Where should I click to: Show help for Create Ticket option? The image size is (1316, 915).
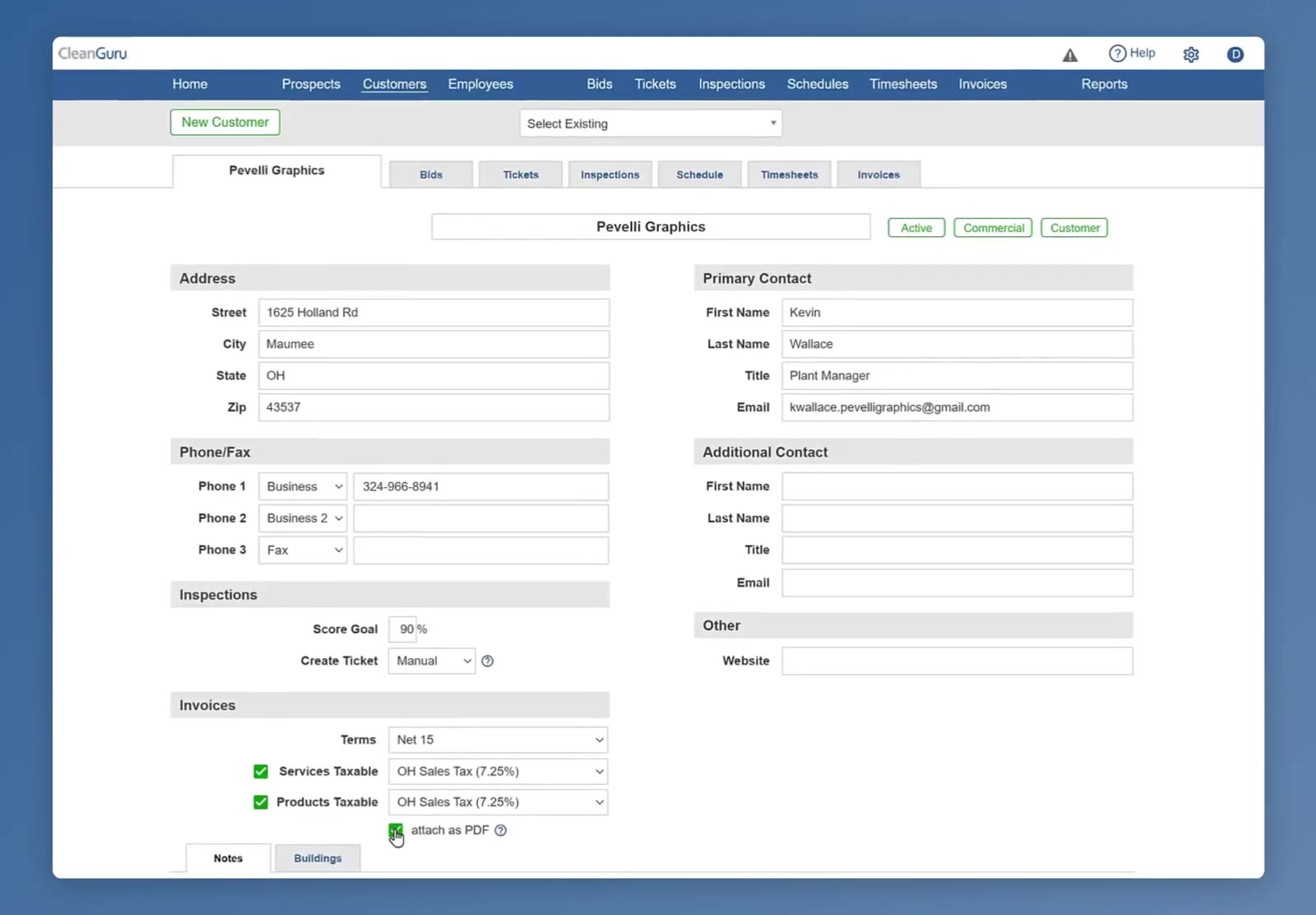point(488,661)
